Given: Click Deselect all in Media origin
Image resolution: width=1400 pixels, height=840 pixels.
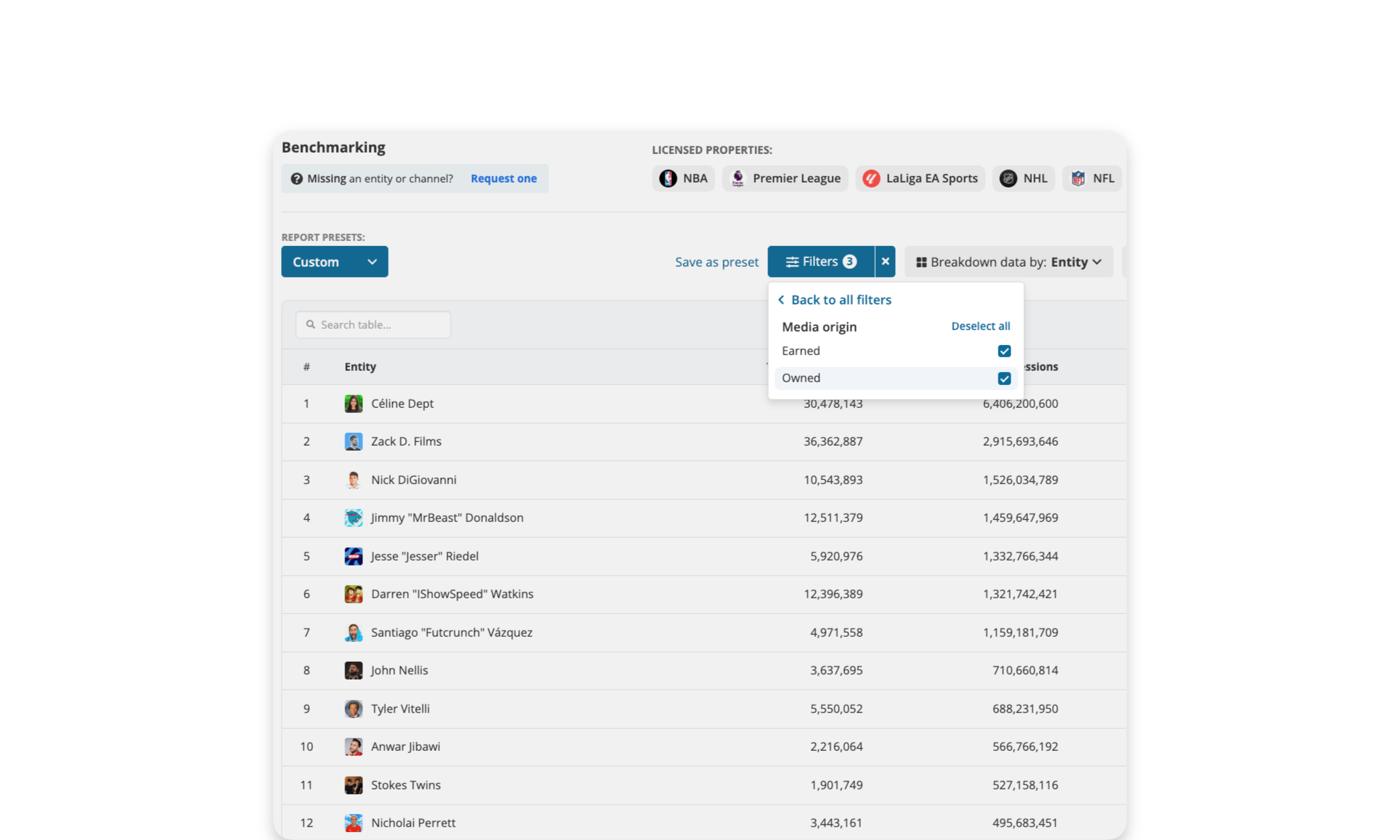Looking at the screenshot, I should coord(981,326).
